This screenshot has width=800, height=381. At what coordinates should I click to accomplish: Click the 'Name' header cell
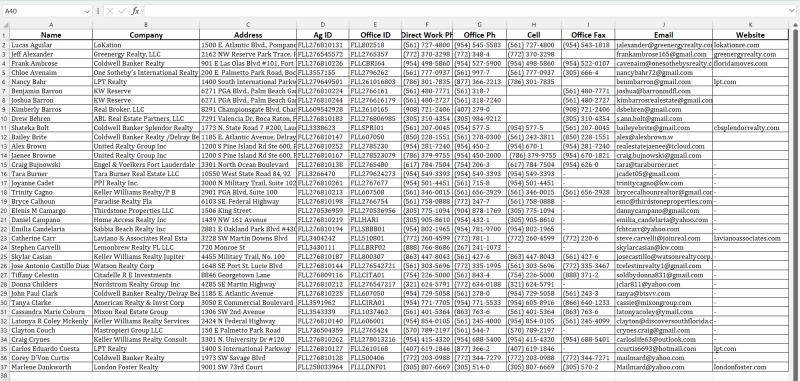click(x=51, y=35)
